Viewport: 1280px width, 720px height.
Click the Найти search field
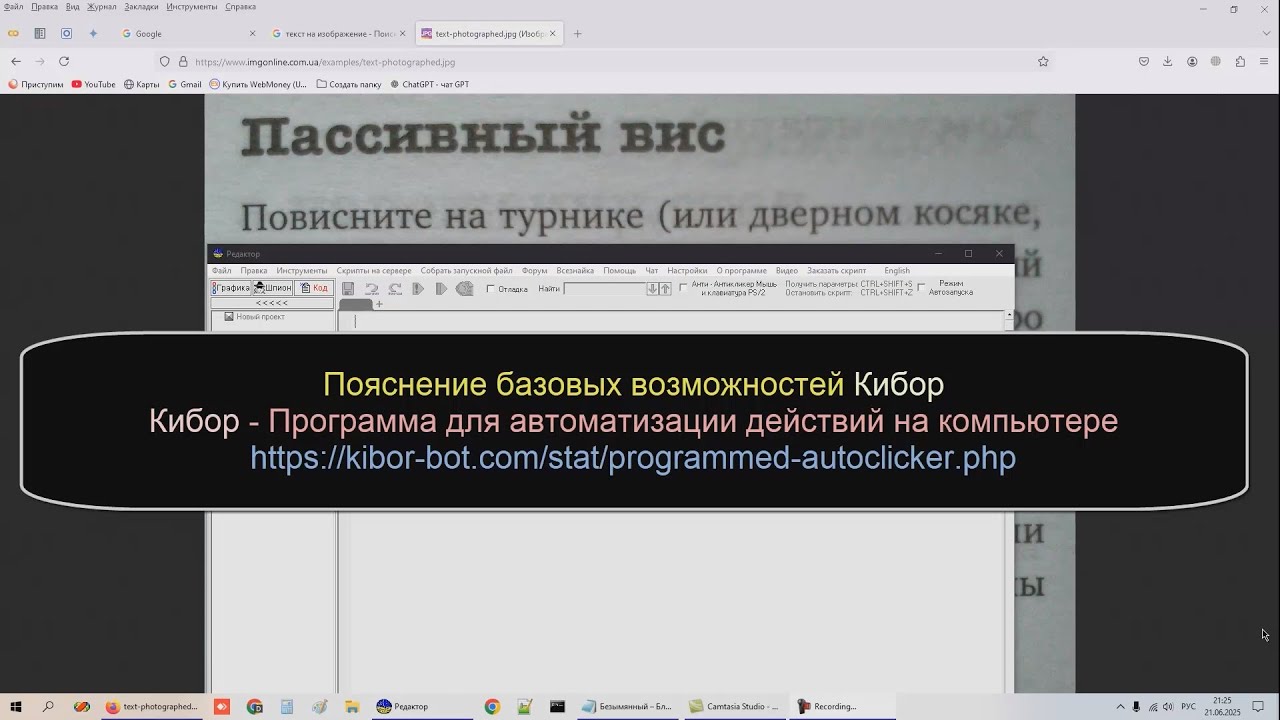[x=604, y=288]
